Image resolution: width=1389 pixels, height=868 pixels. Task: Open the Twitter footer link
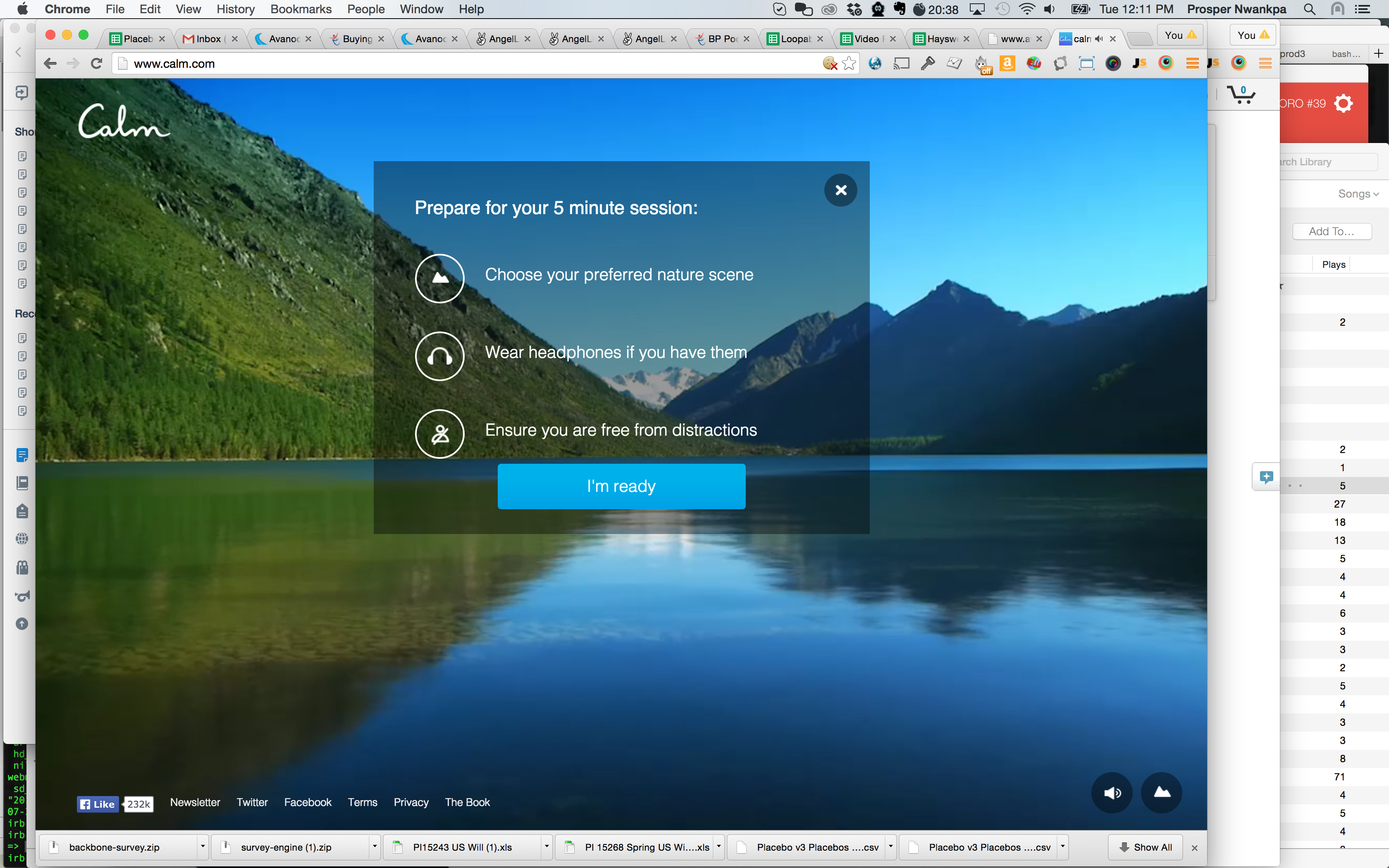pos(252,803)
